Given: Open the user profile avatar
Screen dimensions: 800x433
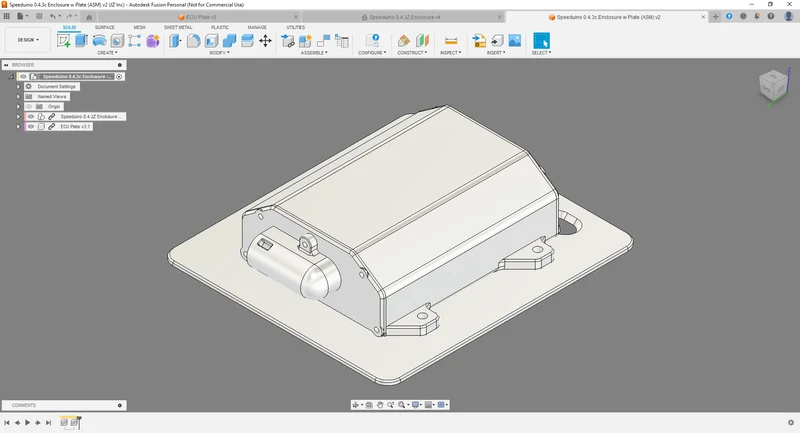Looking at the screenshot, I should (788, 16).
